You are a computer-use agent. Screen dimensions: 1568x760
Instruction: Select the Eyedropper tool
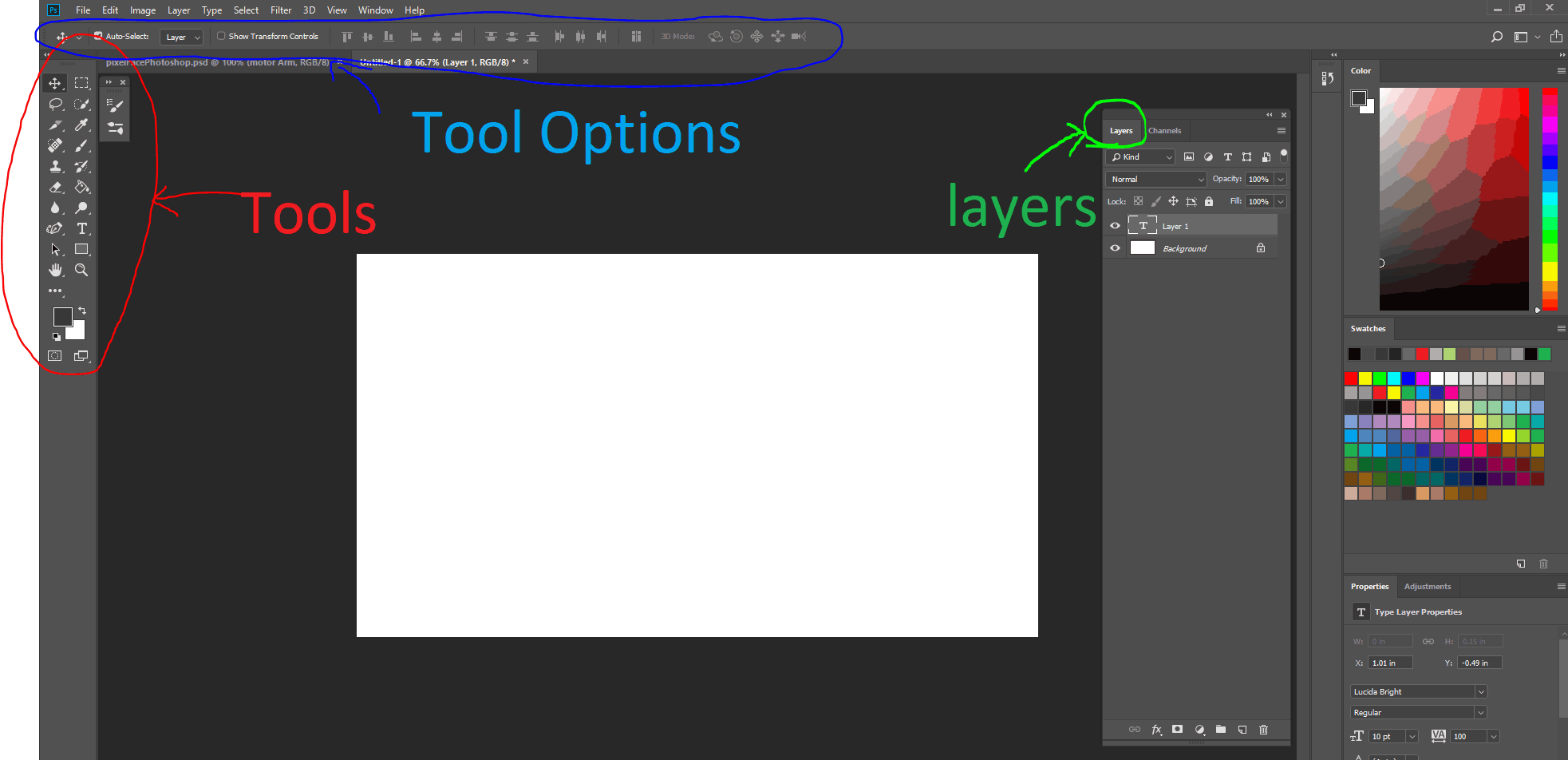click(81, 125)
